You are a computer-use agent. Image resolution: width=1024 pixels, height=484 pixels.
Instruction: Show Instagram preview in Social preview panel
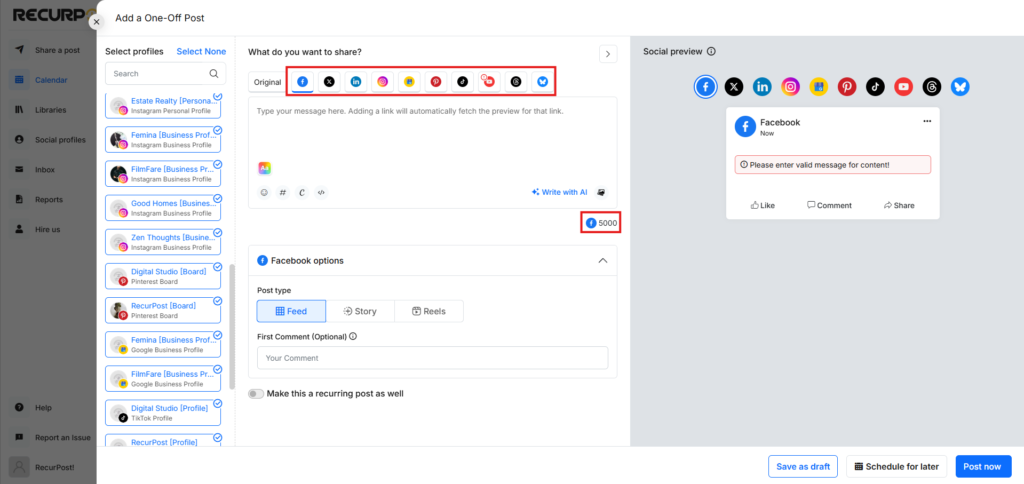pos(791,86)
